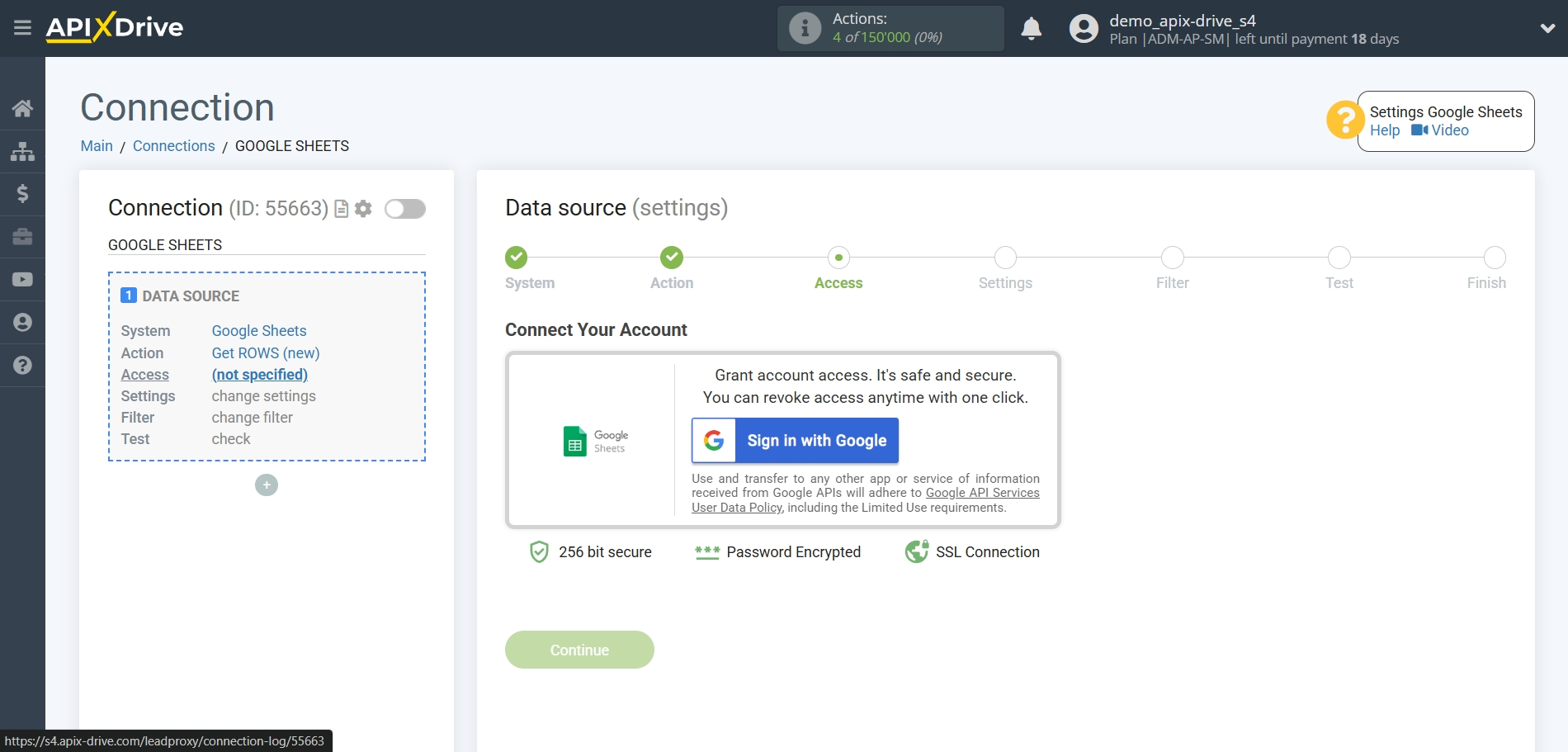1568x752 pixels.
Task: Open Google API Services User Data Policy
Action: (x=866, y=500)
